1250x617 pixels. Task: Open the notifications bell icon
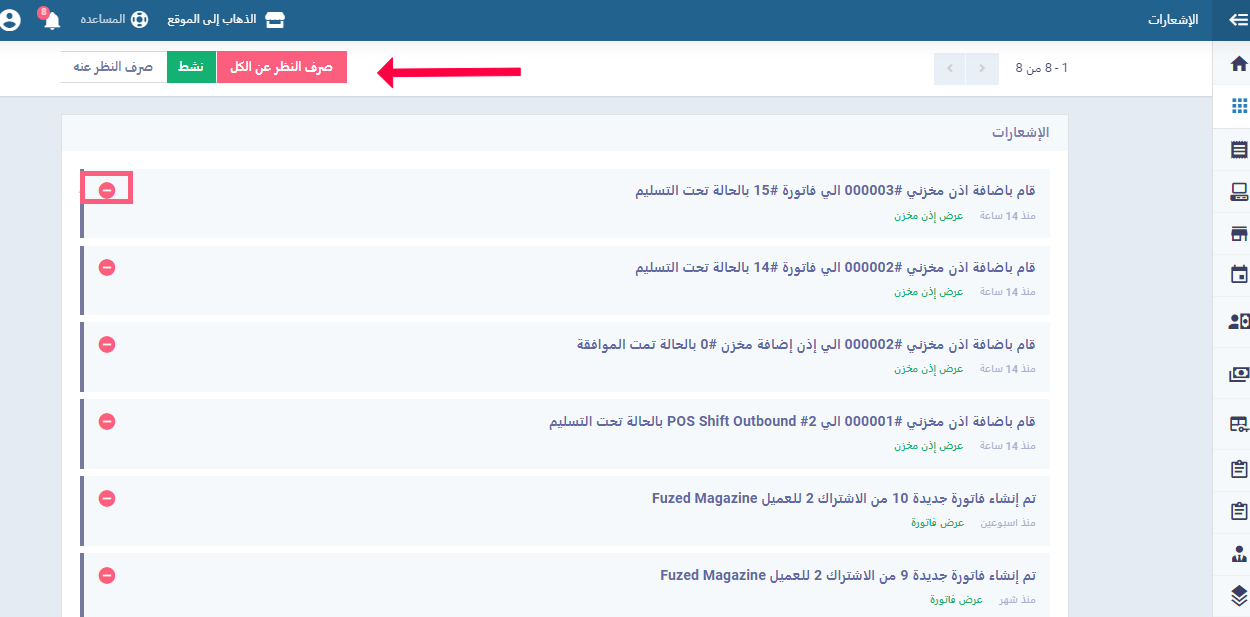(52, 20)
